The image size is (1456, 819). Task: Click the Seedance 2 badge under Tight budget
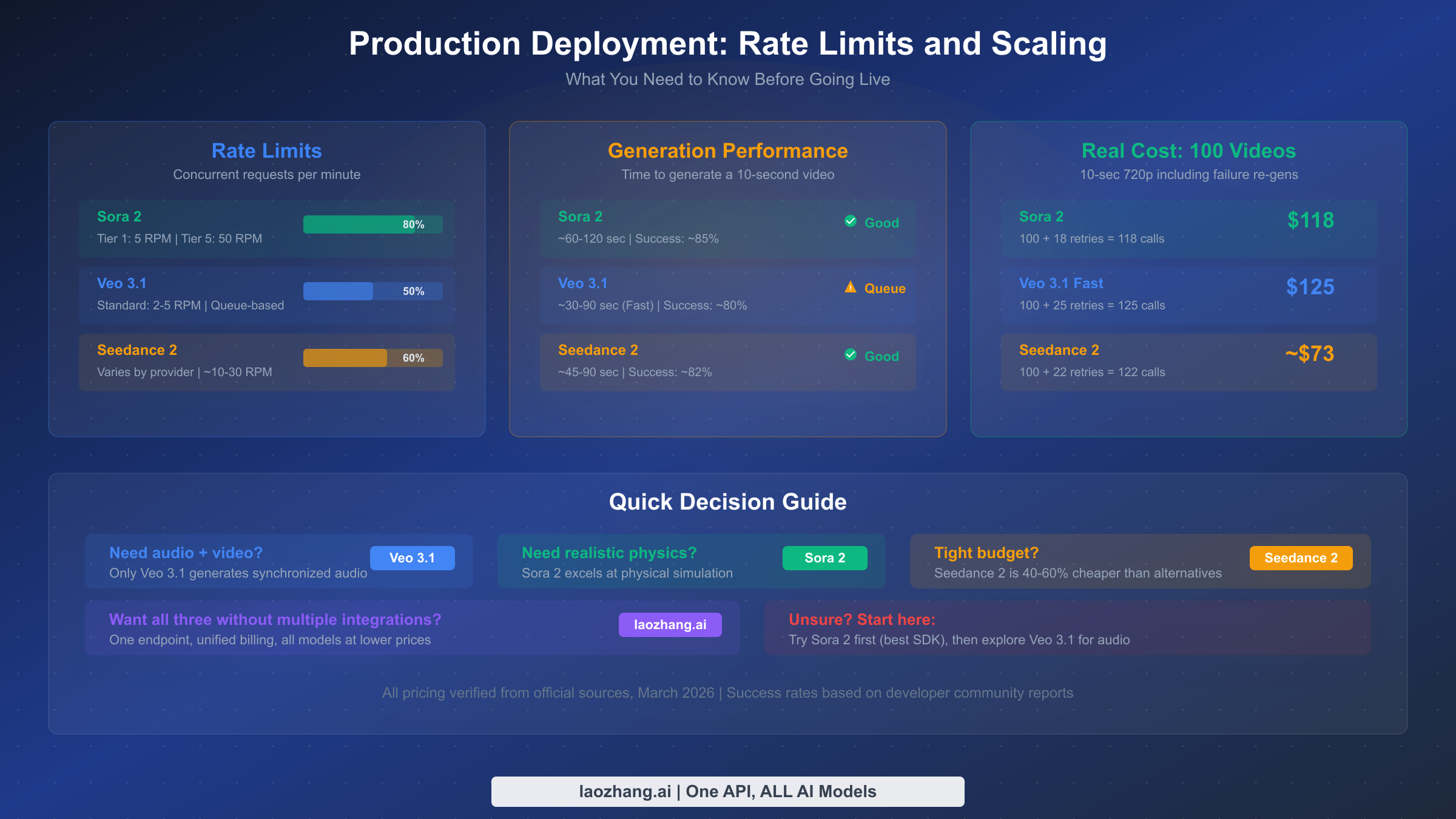click(x=1301, y=558)
